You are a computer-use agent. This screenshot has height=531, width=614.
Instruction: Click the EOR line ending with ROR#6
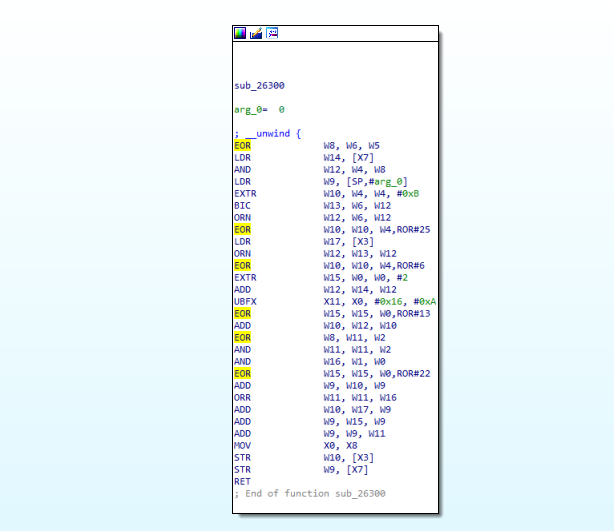pyautogui.click(x=329, y=266)
